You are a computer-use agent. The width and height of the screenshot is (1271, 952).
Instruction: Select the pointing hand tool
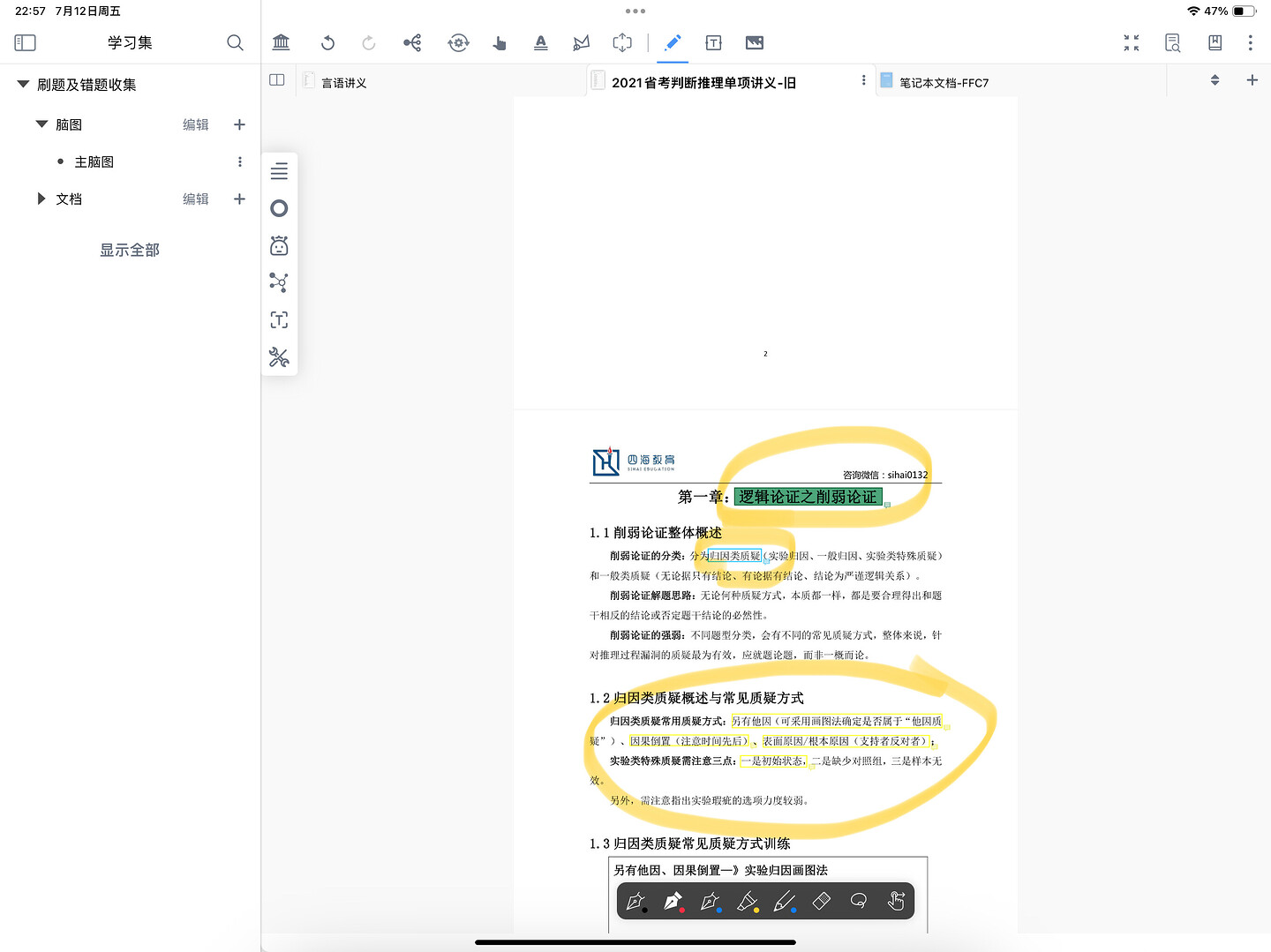point(500,42)
